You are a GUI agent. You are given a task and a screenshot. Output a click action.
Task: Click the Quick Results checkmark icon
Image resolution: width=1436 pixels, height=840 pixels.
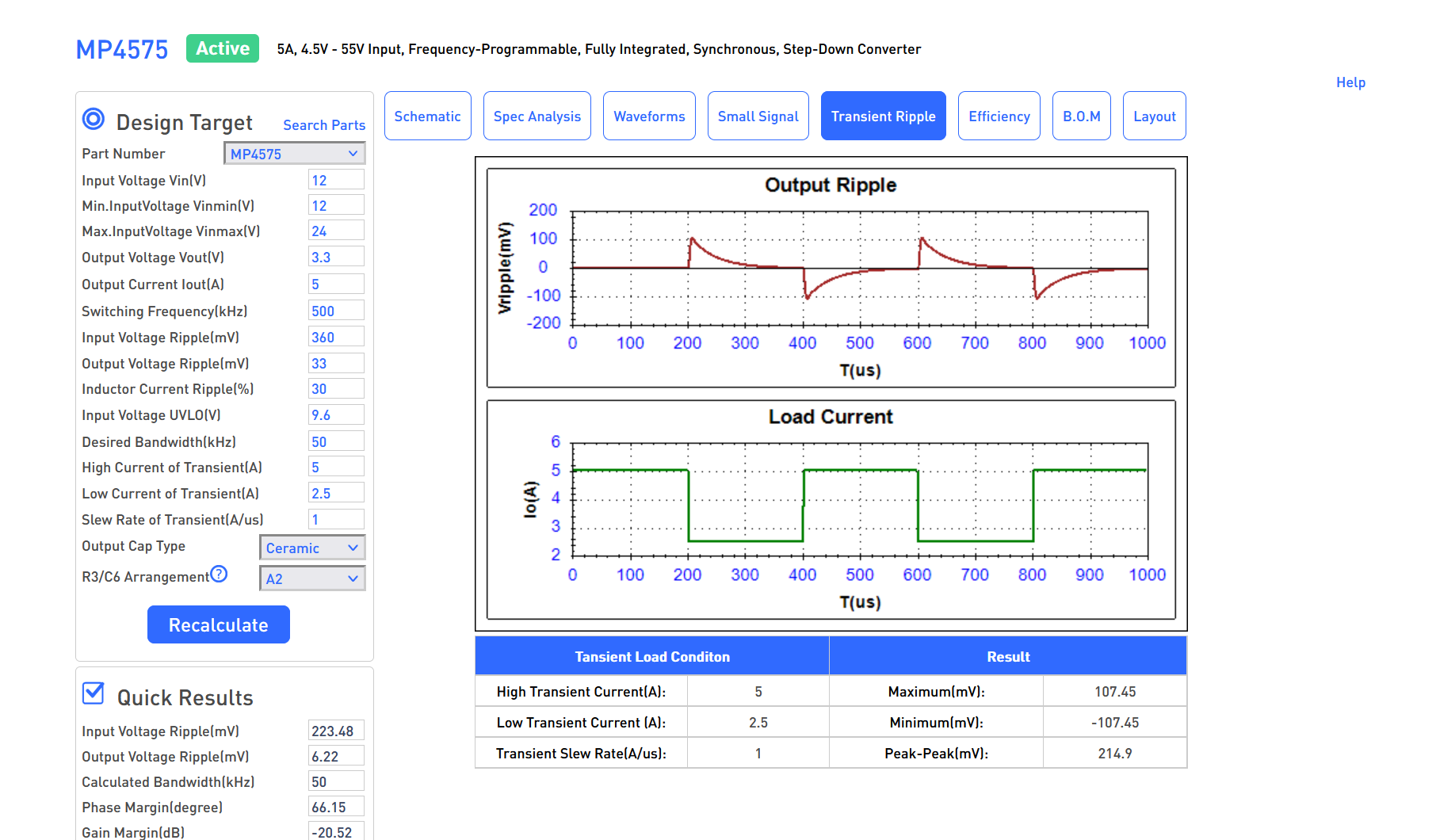point(94,694)
